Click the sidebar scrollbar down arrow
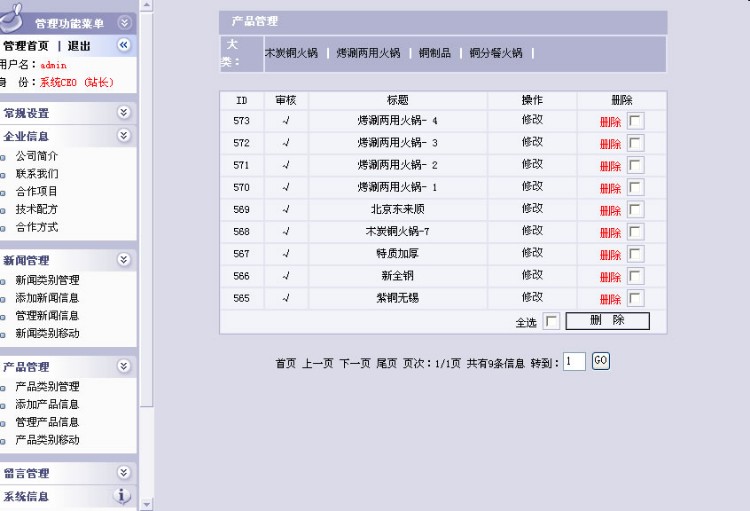750x511 pixels. point(147,504)
